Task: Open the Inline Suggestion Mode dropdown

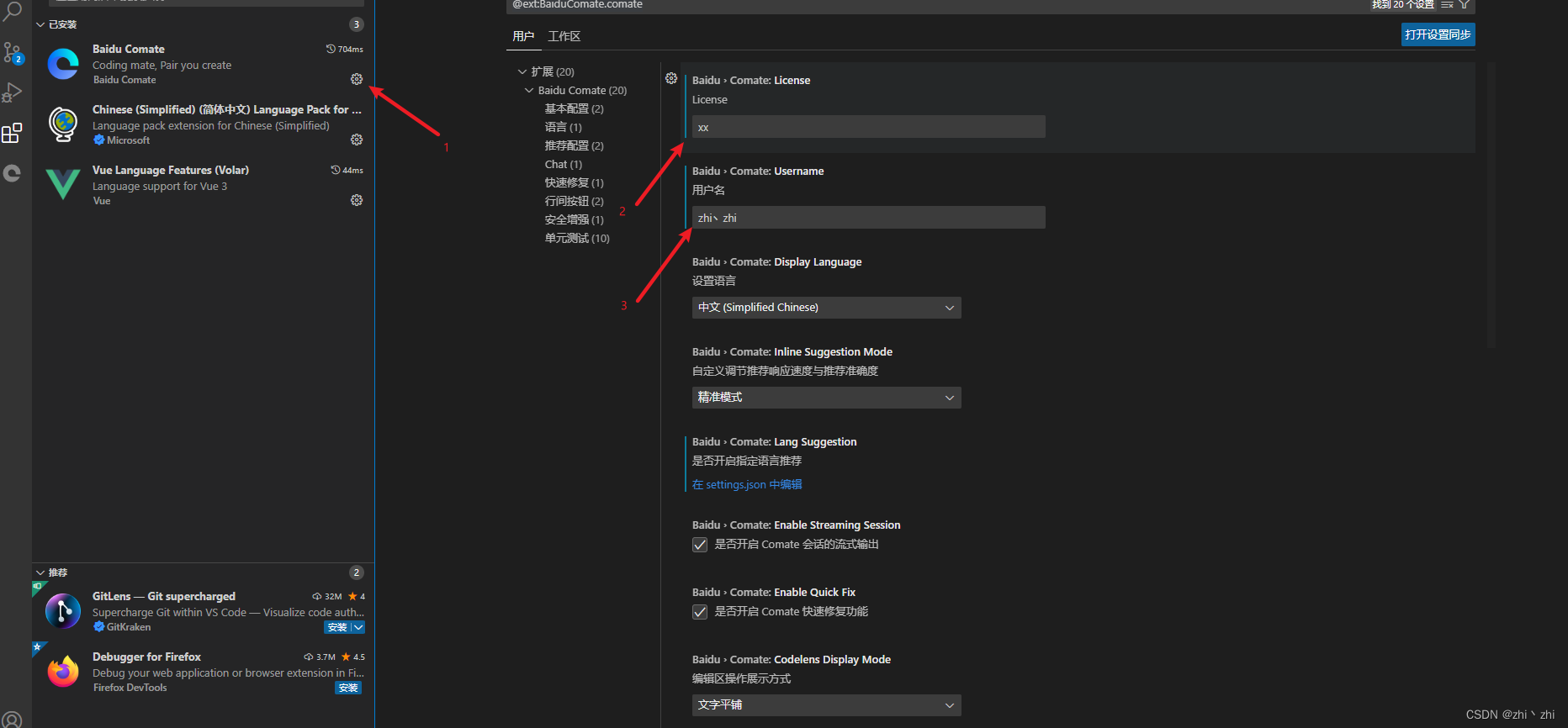Action: pos(827,398)
